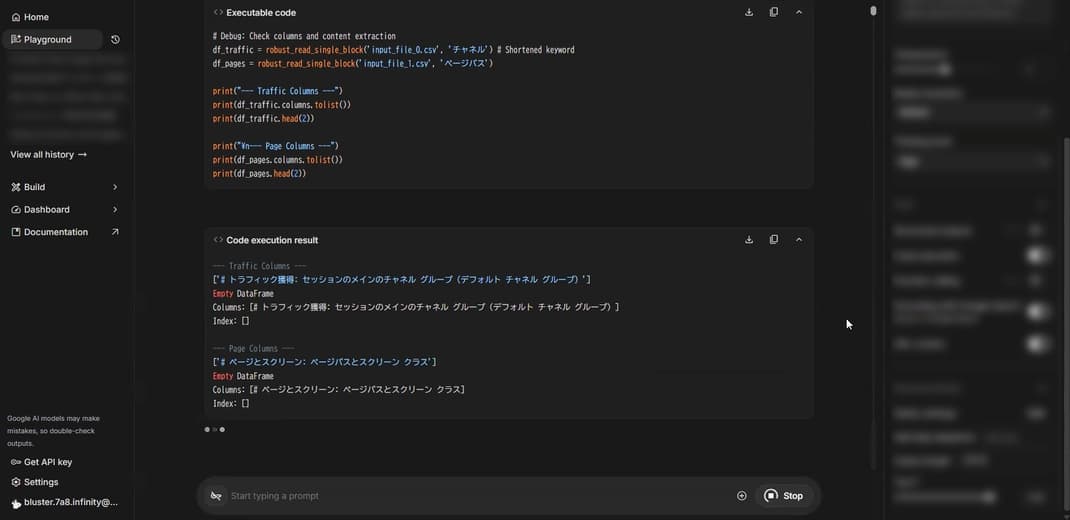1070x520 pixels.
Task: Click the chat area vertical scrollbar thumb
Action: [x=873, y=11]
